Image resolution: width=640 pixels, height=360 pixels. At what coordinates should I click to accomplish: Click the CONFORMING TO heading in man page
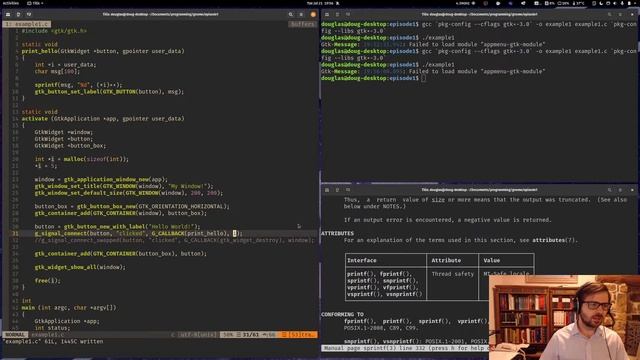coord(342,315)
